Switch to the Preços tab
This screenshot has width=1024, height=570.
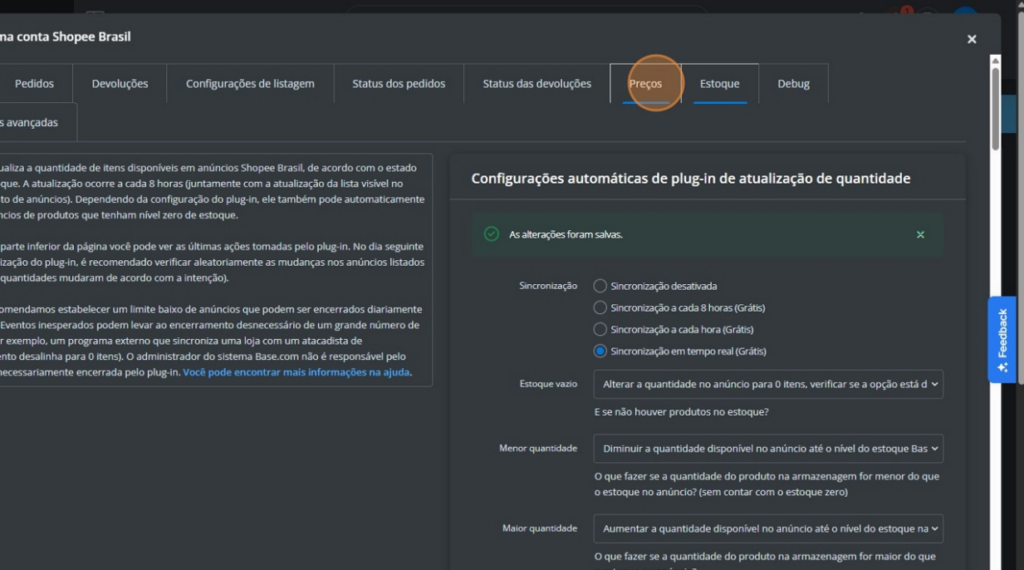[x=645, y=84]
